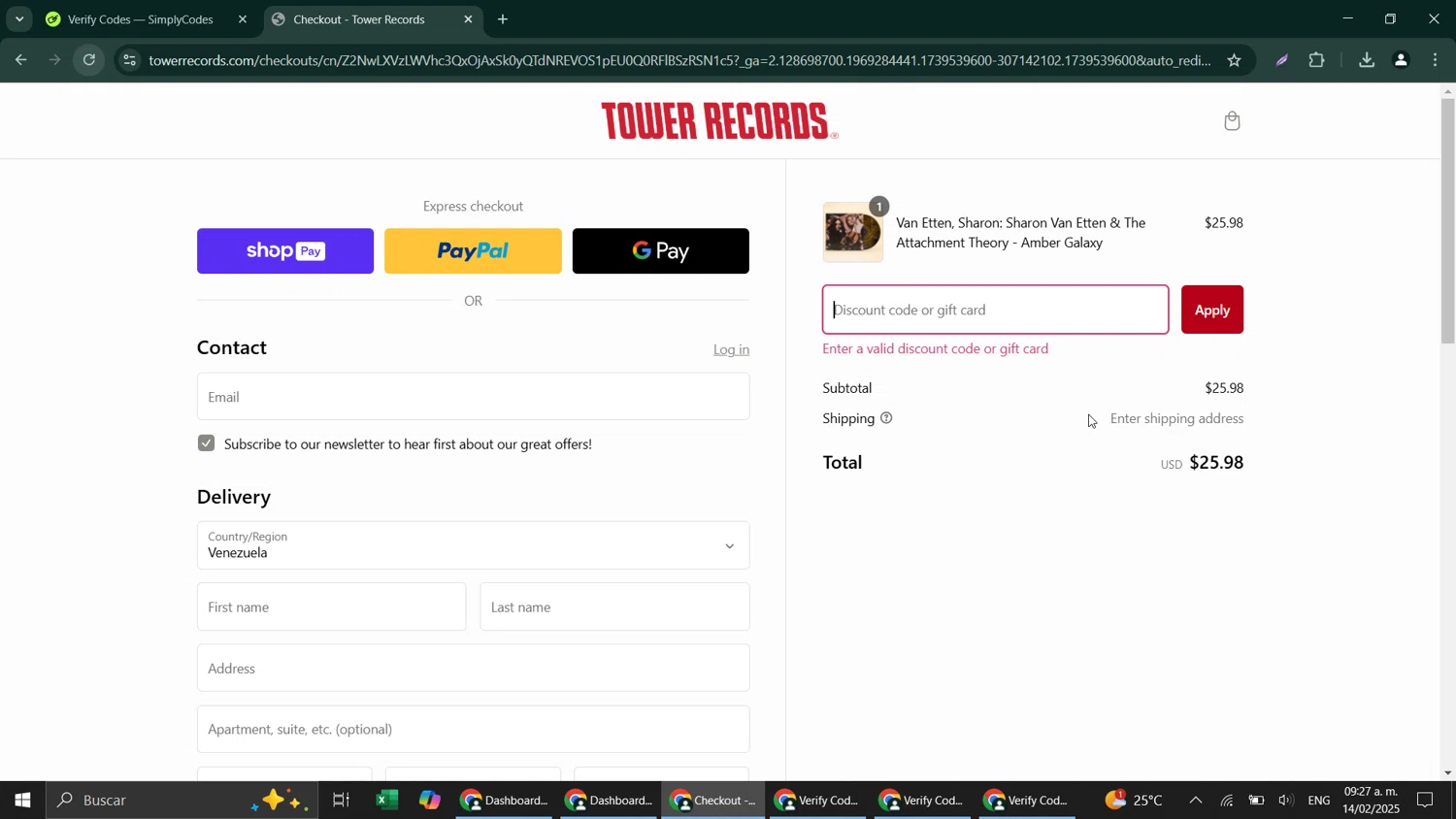This screenshot has height=819, width=1456.
Task: Click the Sharon Van Etten product title
Action: click(x=1020, y=233)
